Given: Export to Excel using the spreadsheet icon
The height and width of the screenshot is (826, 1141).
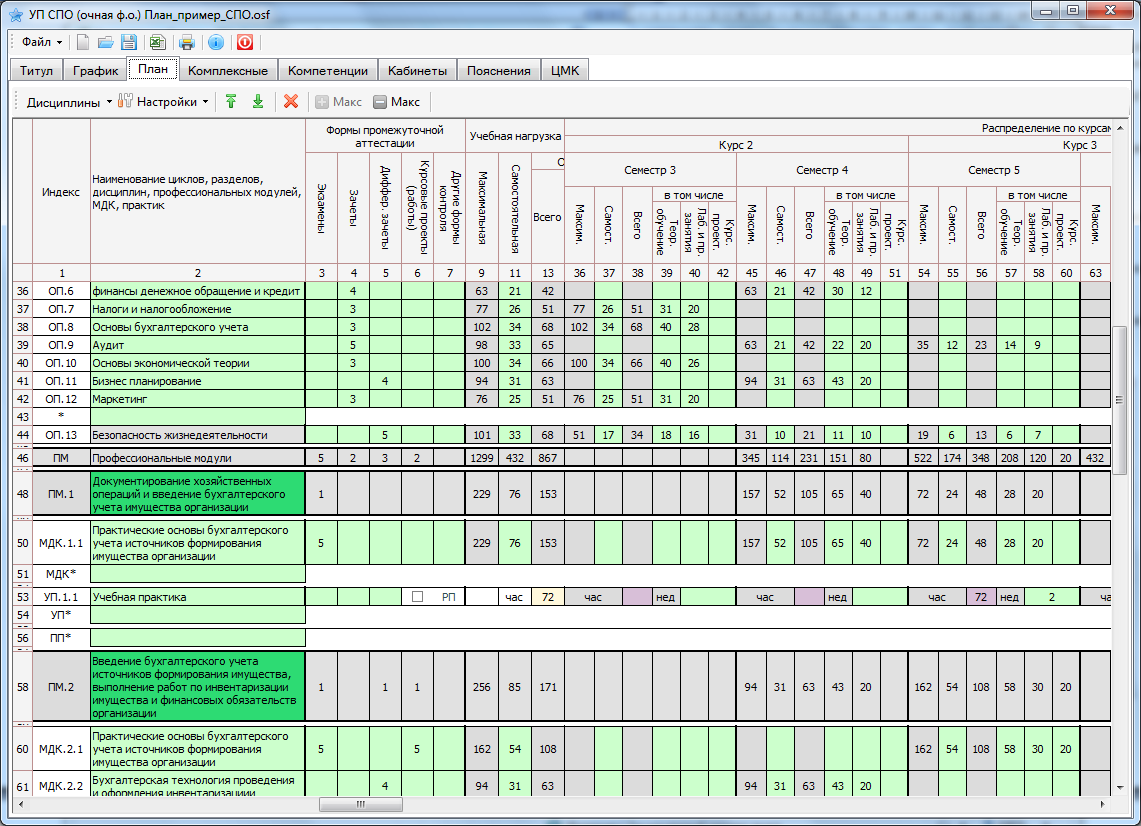Looking at the screenshot, I should pos(157,42).
